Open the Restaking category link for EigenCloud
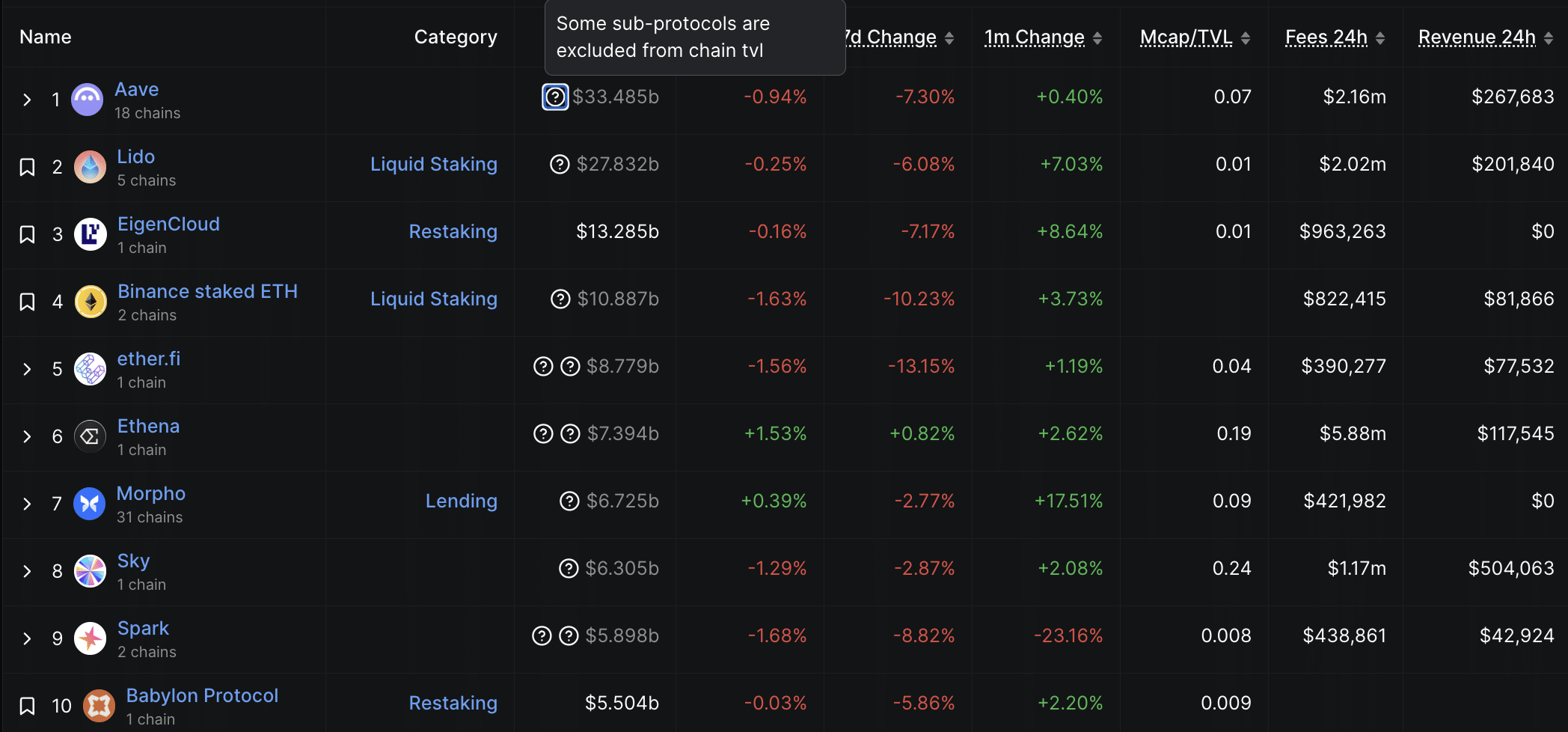 pos(453,231)
